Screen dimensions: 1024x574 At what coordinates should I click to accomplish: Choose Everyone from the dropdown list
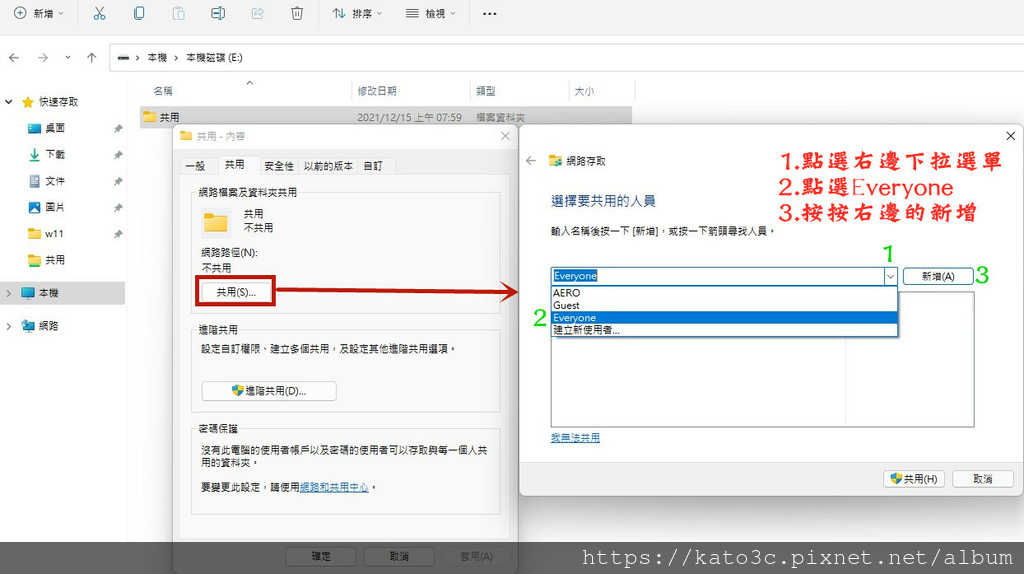(724, 317)
